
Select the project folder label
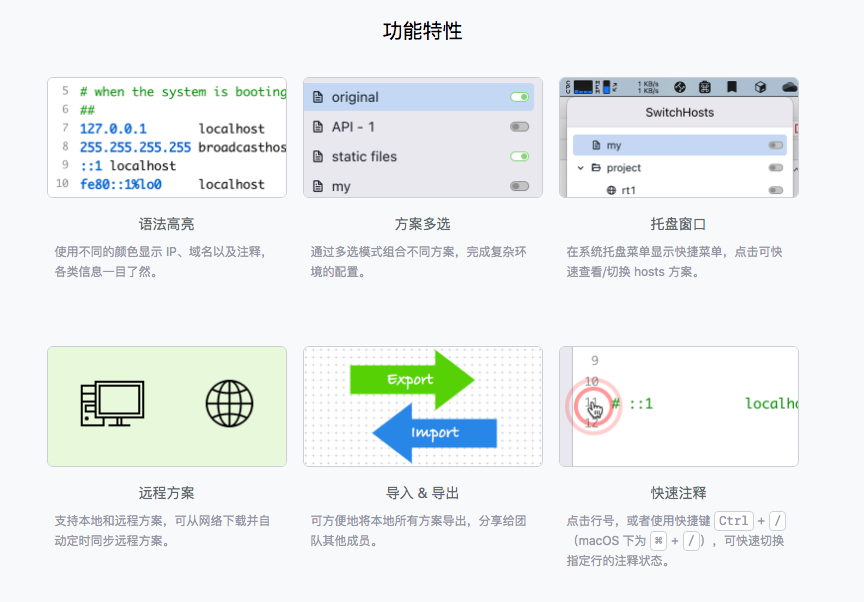click(x=624, y=167)
